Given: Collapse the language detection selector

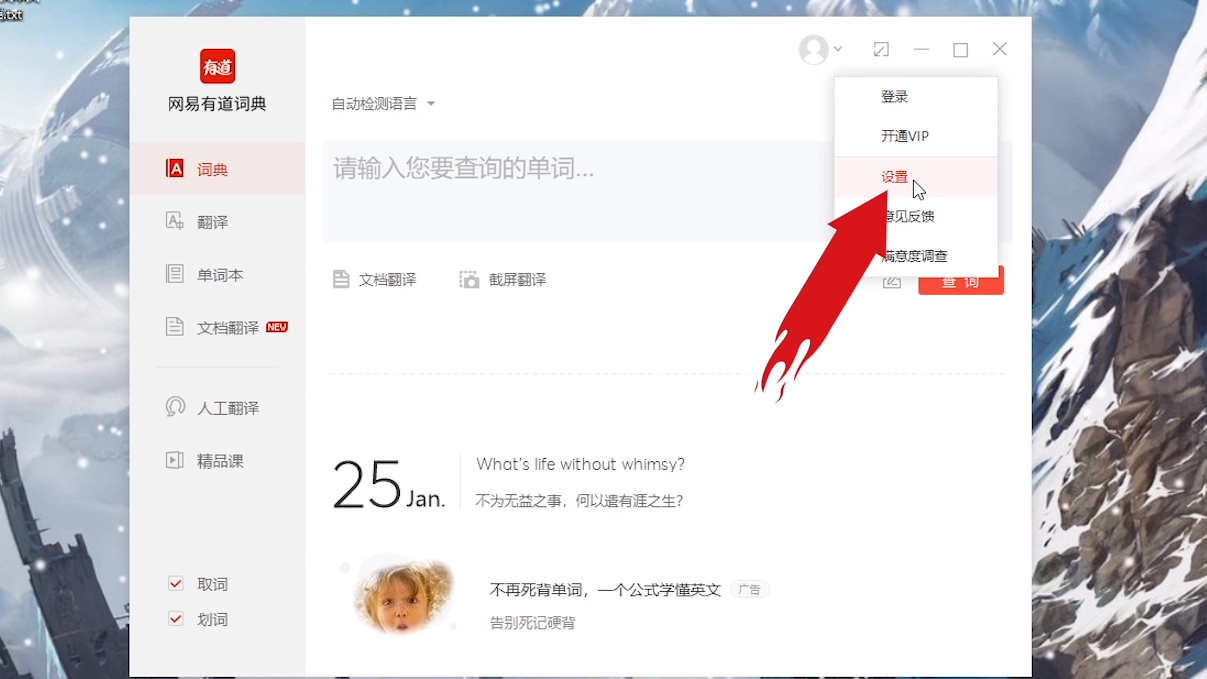Looking at the screenshot, I should click(x=430, y=102).
